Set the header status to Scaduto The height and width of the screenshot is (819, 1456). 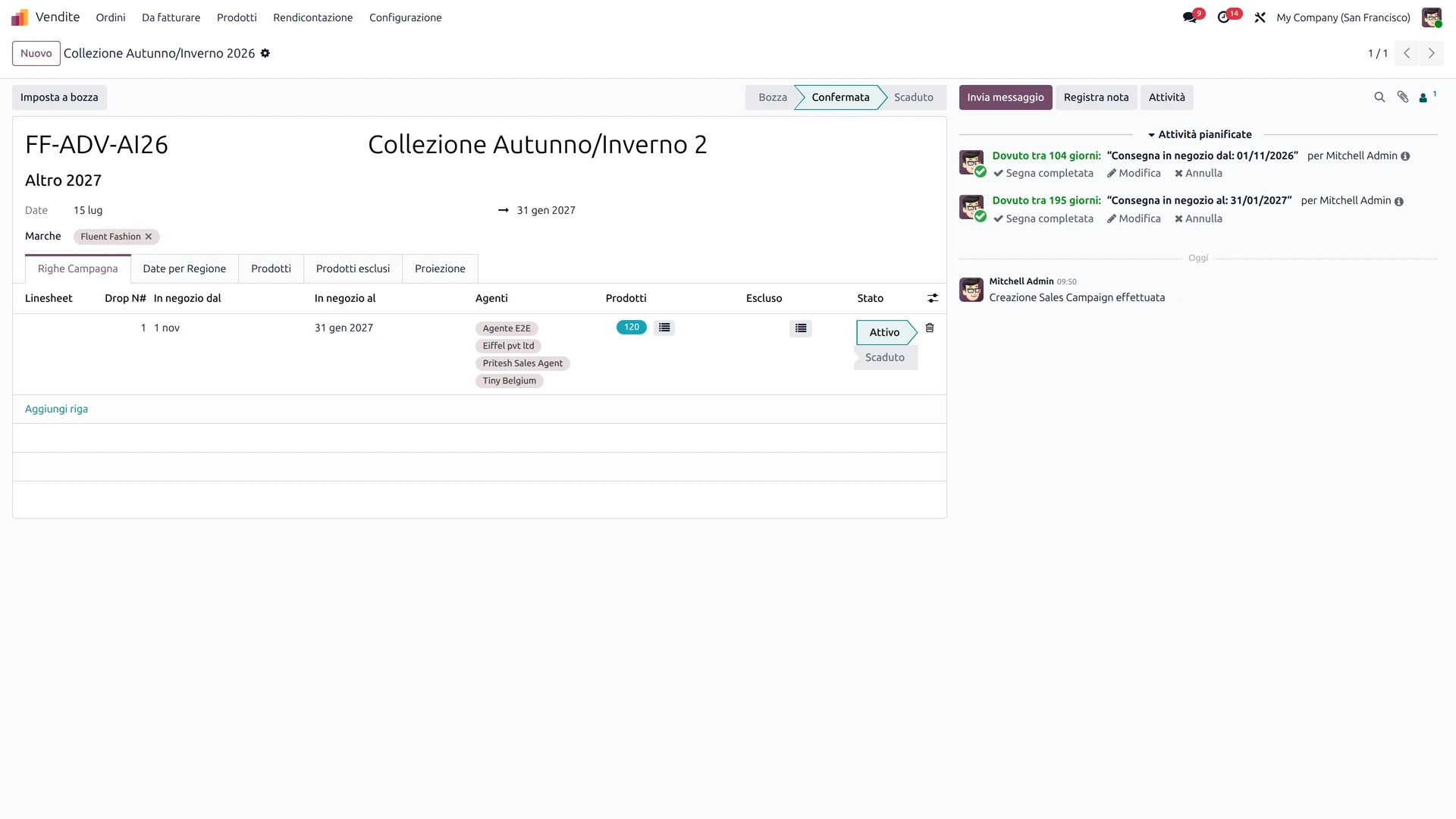click(913, 97)
